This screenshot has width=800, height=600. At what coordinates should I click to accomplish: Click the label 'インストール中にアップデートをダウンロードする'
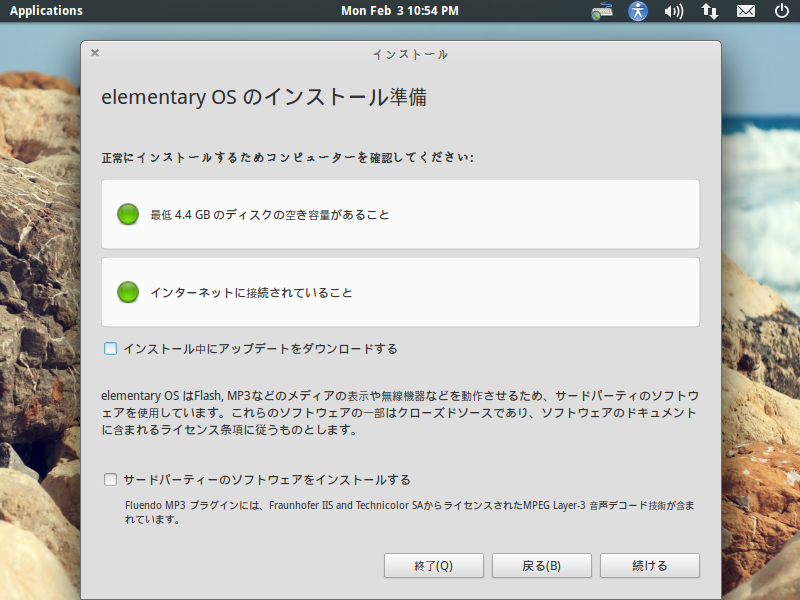click(x=261, y=349)
